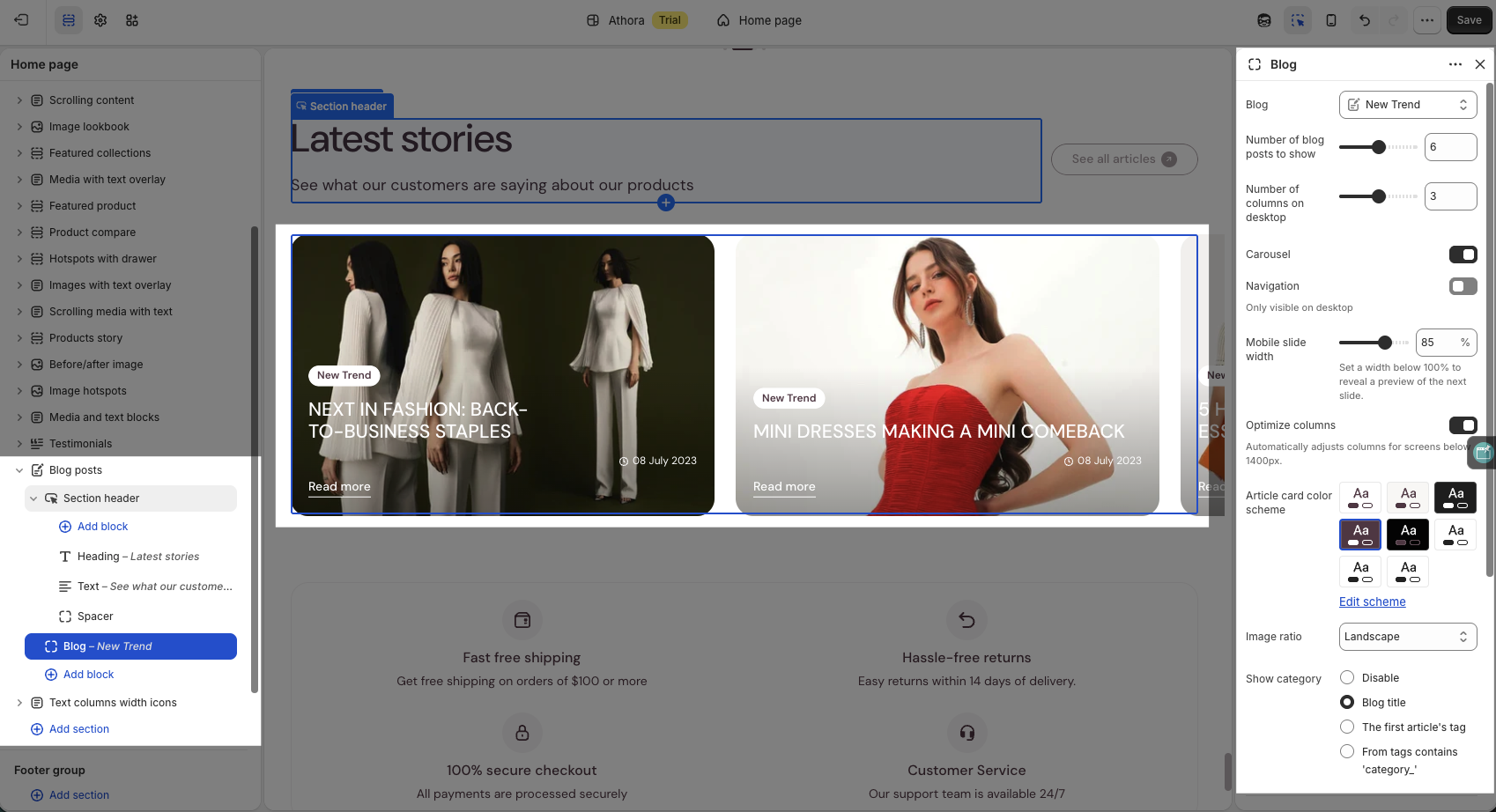Image resolution: width=1496 pixels, height=812 pixels.
Task: Select the mobile preview icon
Action: point(1331,20)
